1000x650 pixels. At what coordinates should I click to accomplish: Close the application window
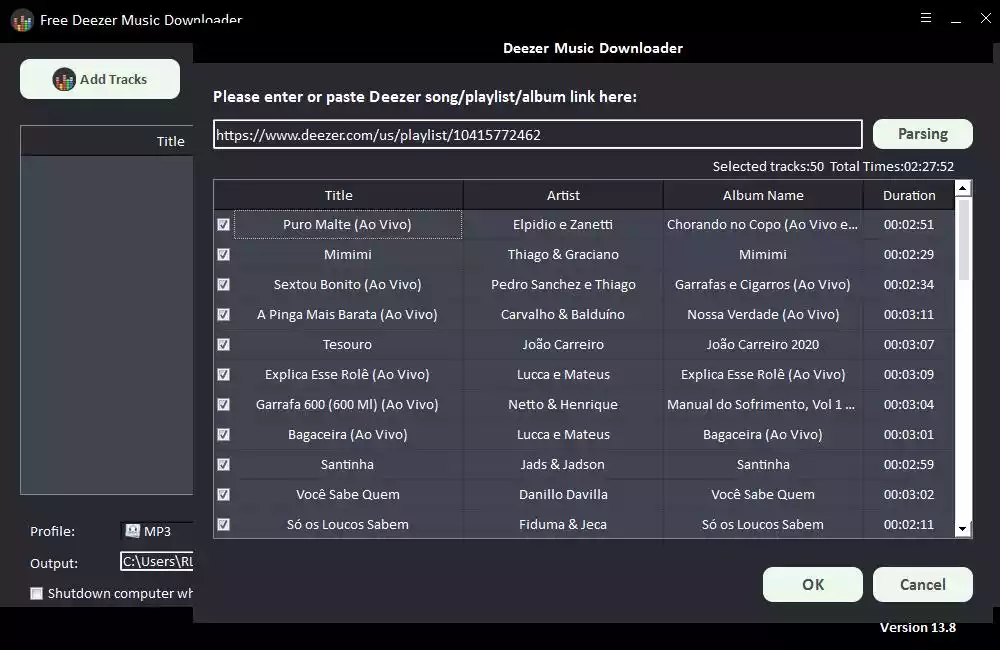985,18
